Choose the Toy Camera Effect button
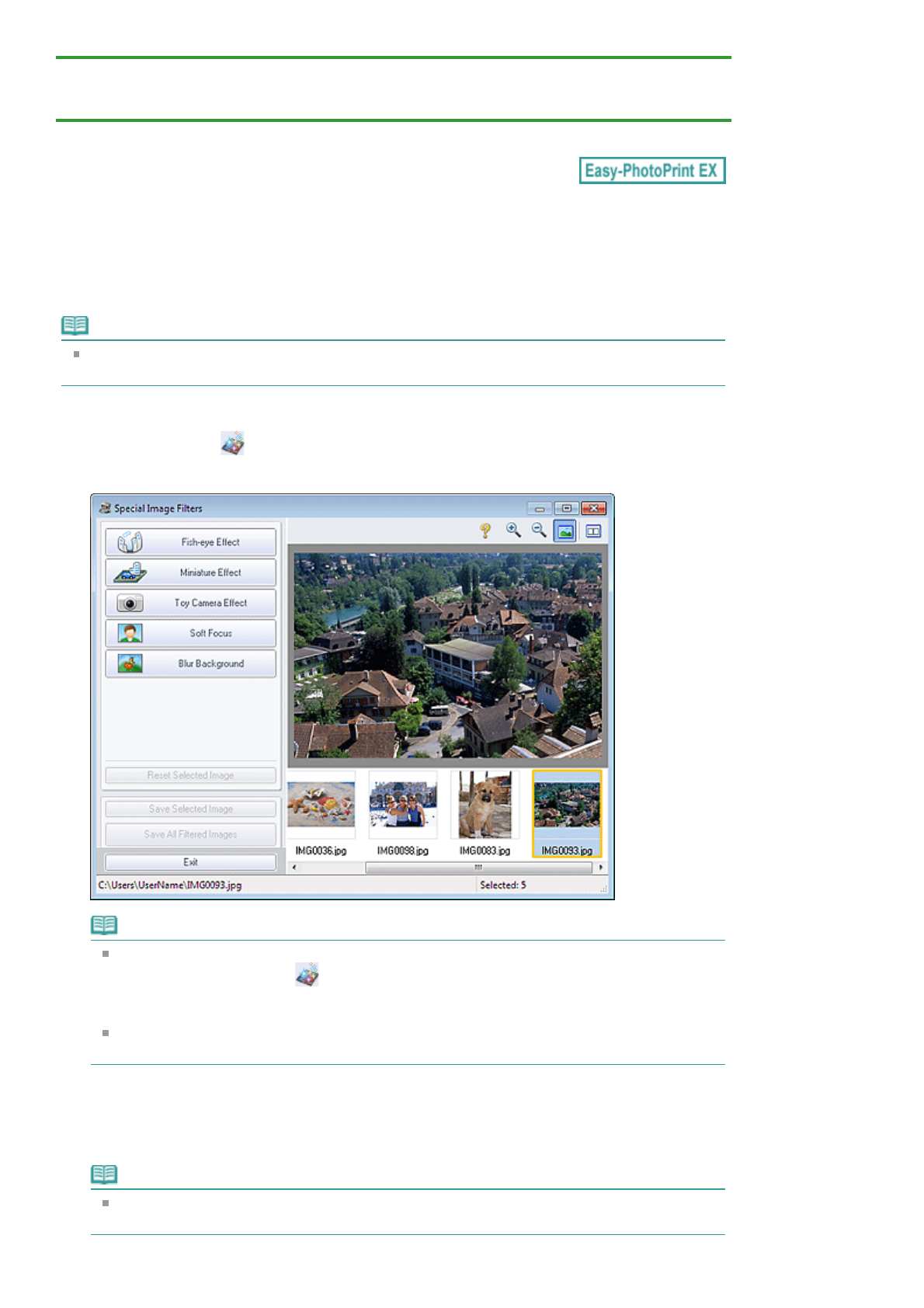Image resolution: width=924 pixels, height=1308 pixels. [190, 603]
